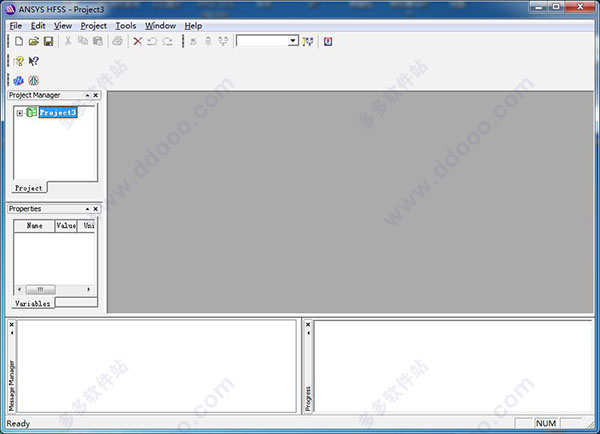Insert an HFSS design with the blue 3D icon
600x434 pixels.
18,81
